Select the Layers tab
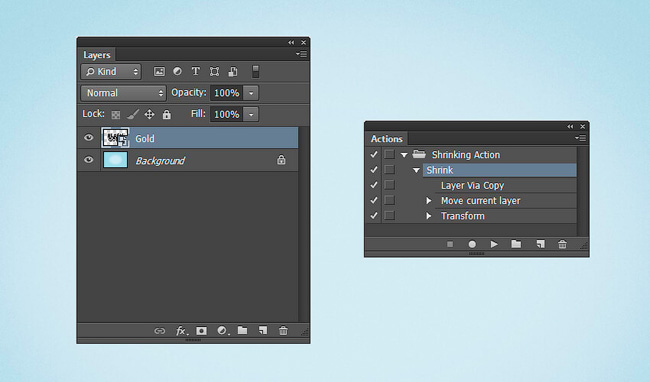The width and height of the screenshot is (650, 382). pos(97,55)
